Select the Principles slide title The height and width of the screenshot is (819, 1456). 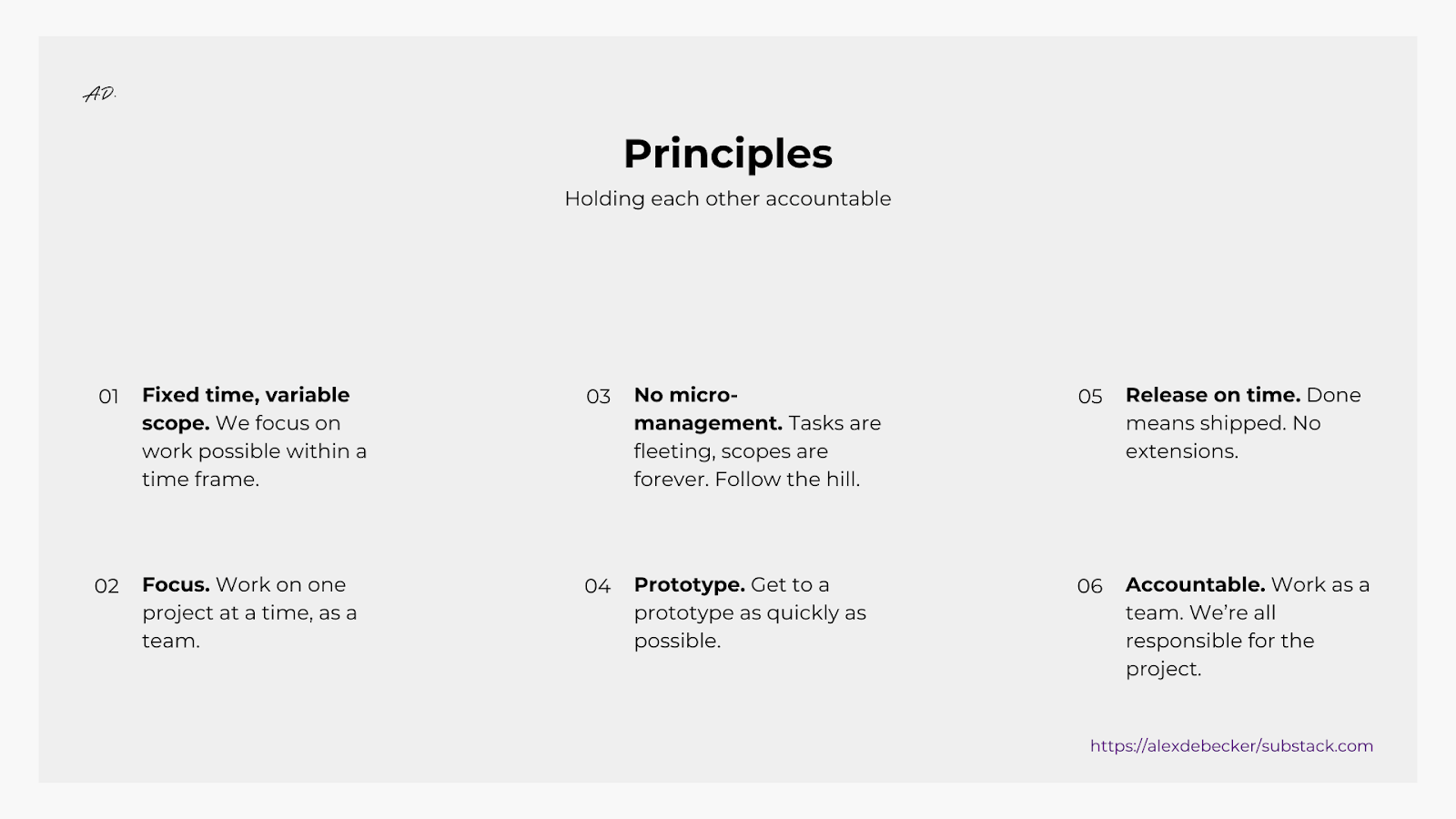click(728, 154)
